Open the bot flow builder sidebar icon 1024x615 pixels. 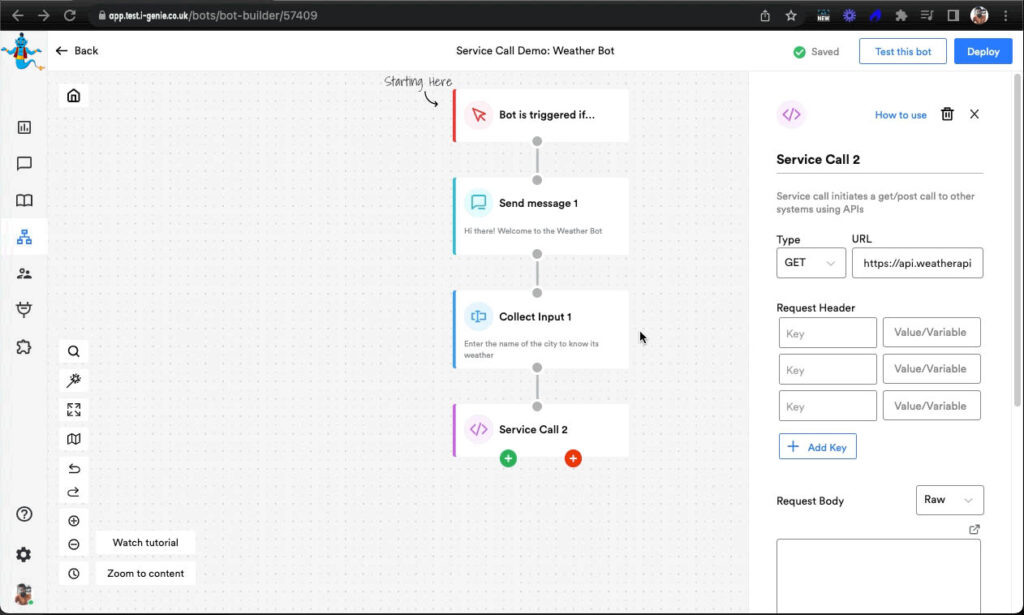[x=24, y=237]
